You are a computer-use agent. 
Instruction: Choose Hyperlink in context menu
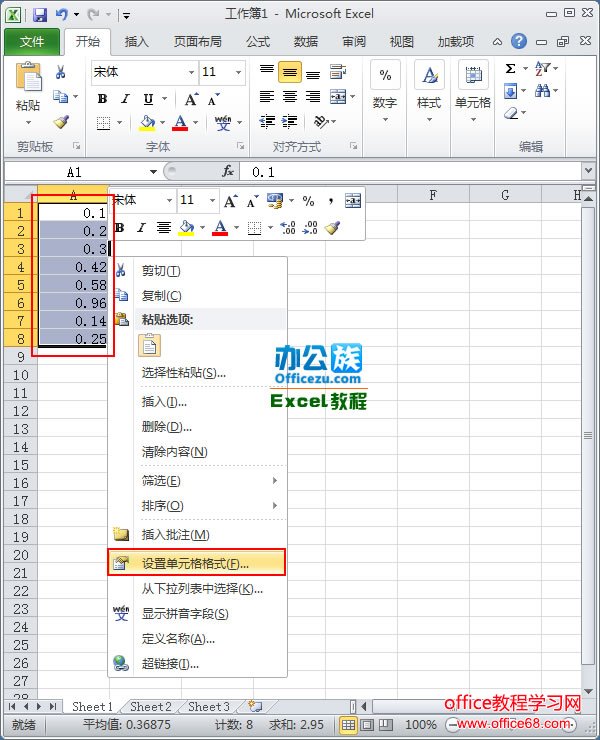(x=197, y=664)
